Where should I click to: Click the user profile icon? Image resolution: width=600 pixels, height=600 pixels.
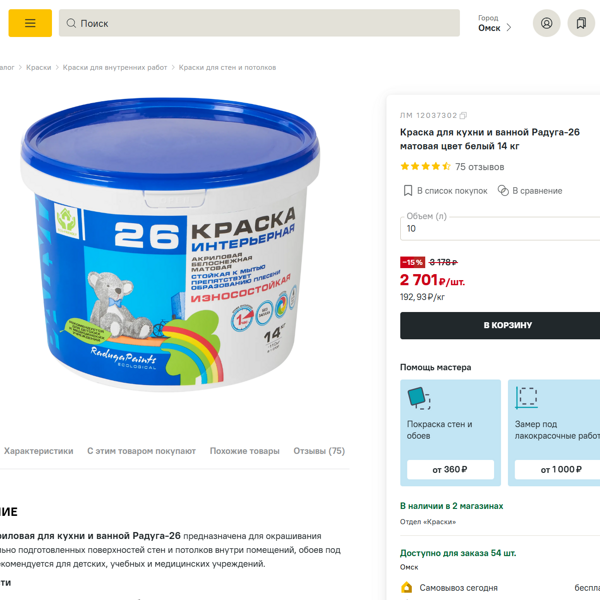(x=546, y=23)
